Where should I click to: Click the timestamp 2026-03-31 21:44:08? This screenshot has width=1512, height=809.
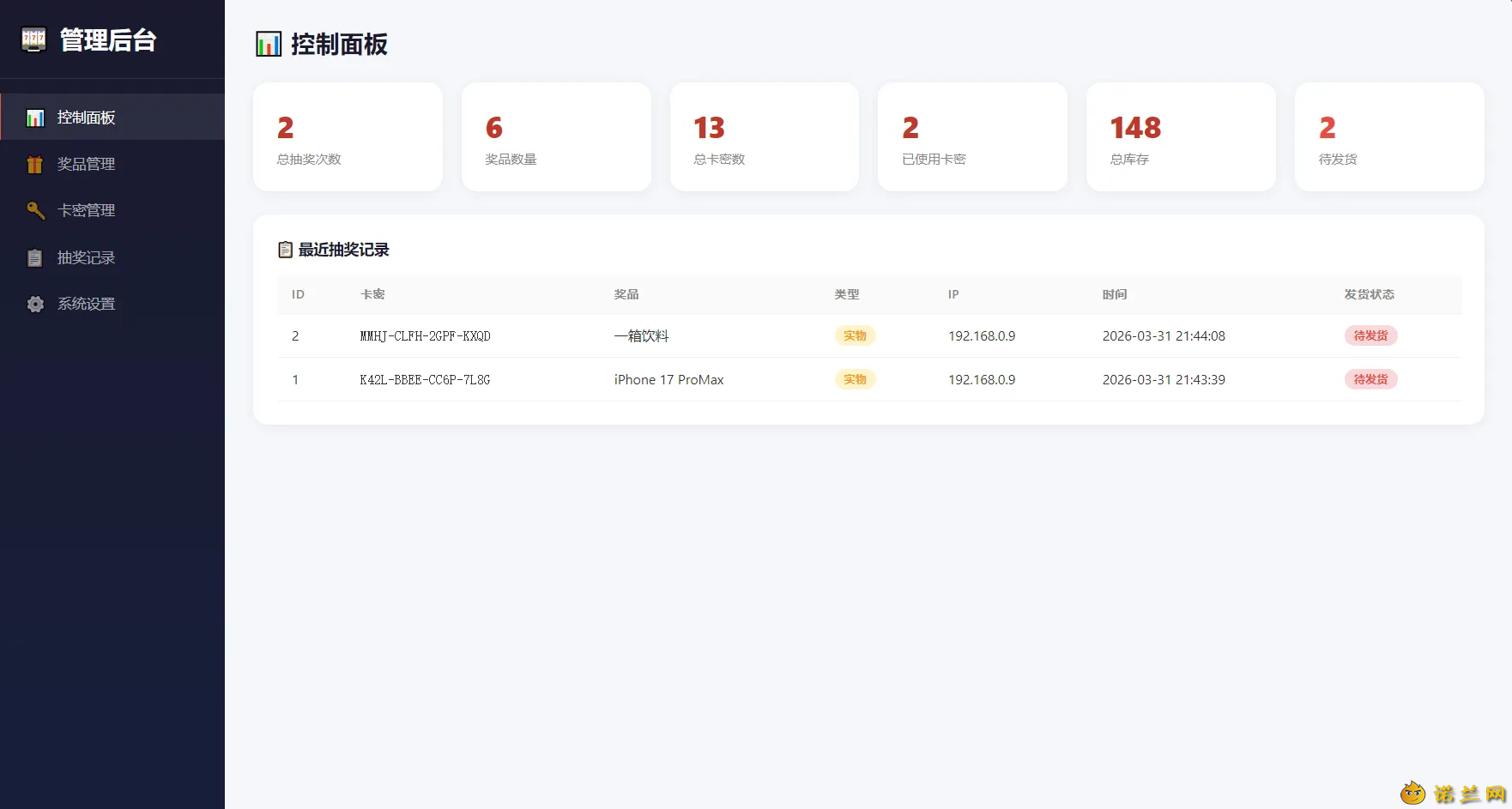(x=1164, y=336)
